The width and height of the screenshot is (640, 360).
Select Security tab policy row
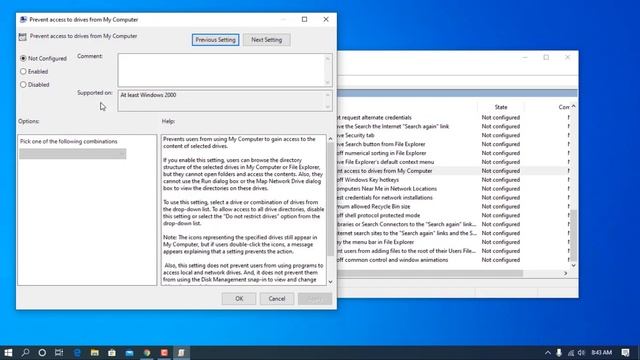pyautogui.click(x=452, y=136)
